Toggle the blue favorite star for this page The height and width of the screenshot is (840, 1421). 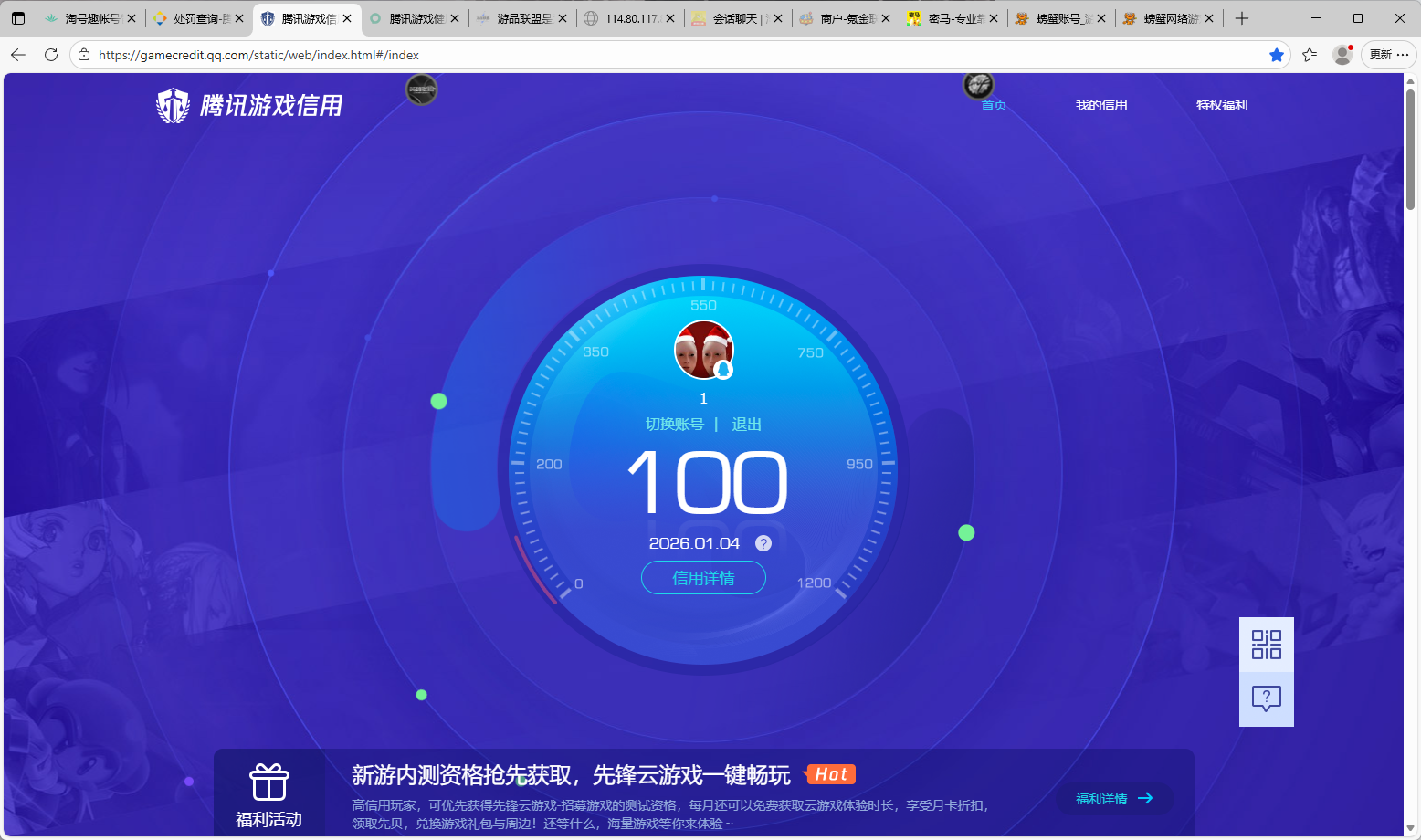tap(1277, 55)
